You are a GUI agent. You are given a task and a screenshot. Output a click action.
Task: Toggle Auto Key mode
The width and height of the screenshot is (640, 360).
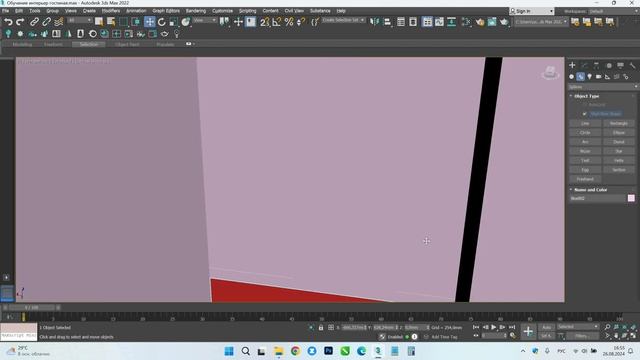tap(546, 327)
